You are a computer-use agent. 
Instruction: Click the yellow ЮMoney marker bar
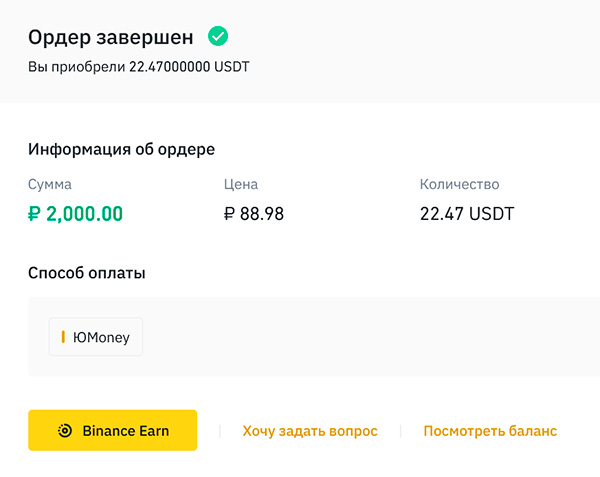click(x=63, y=338)
